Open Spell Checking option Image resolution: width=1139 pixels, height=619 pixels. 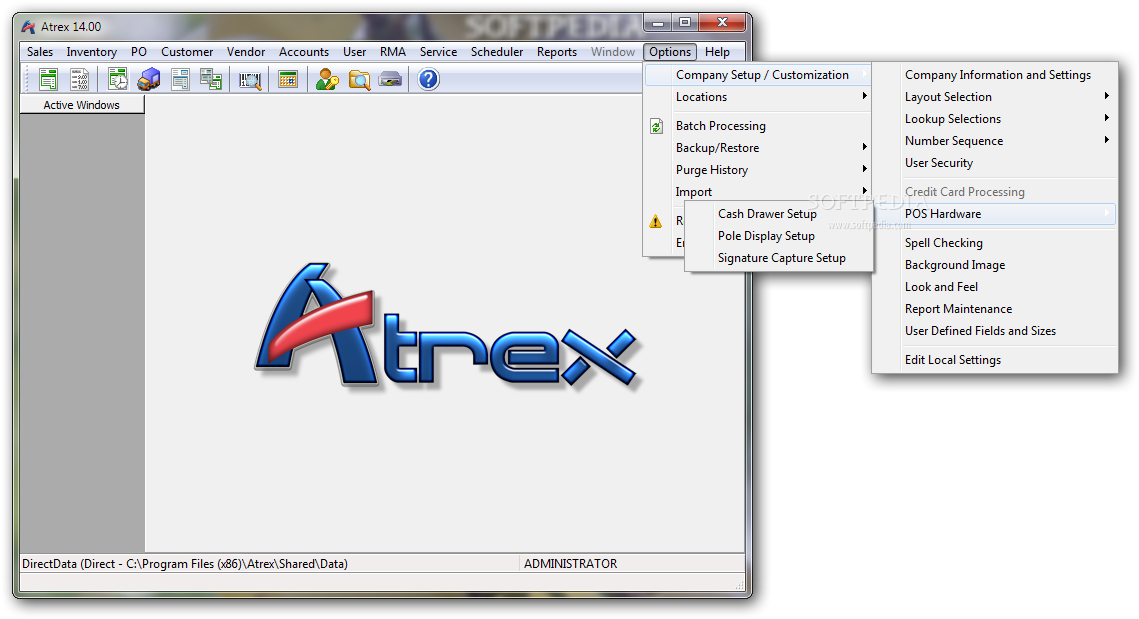pos(994,243)
